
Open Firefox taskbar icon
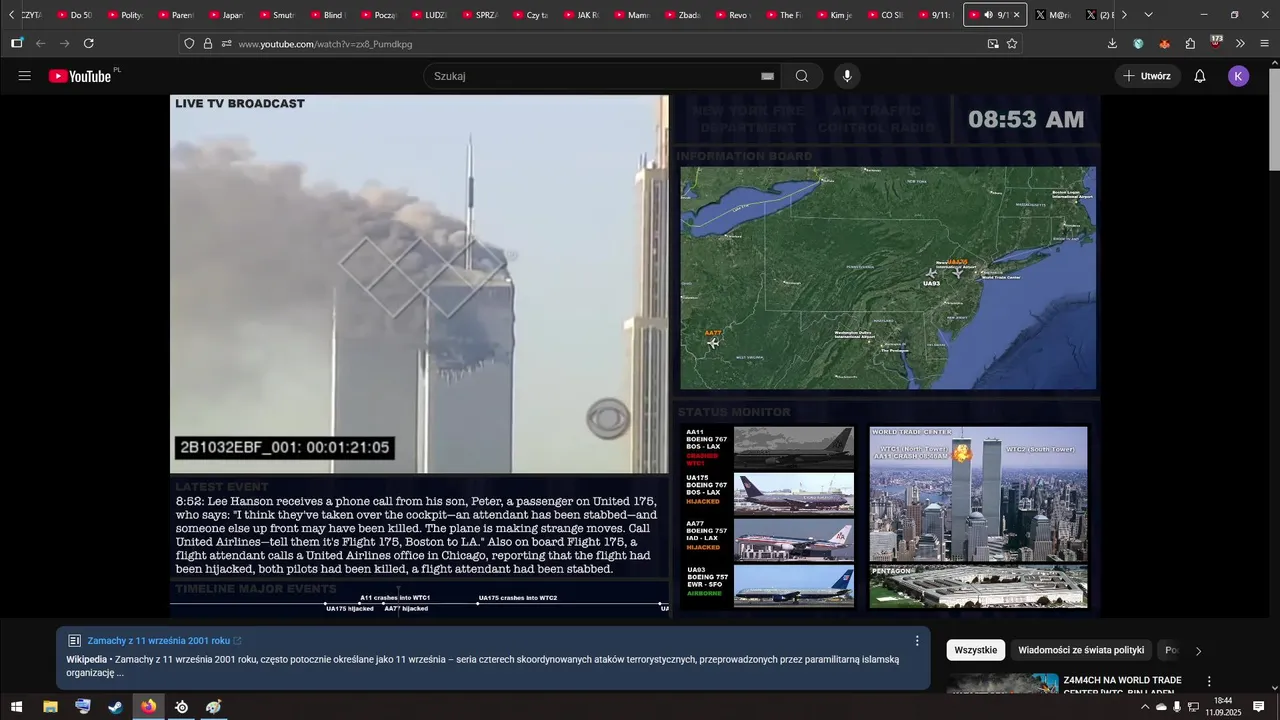[x=149, y=707]
